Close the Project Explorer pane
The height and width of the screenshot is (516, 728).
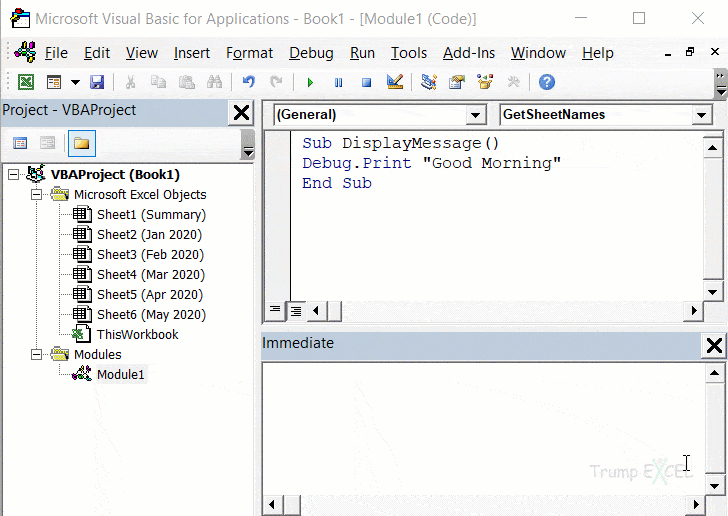click(x=241, y=112)
